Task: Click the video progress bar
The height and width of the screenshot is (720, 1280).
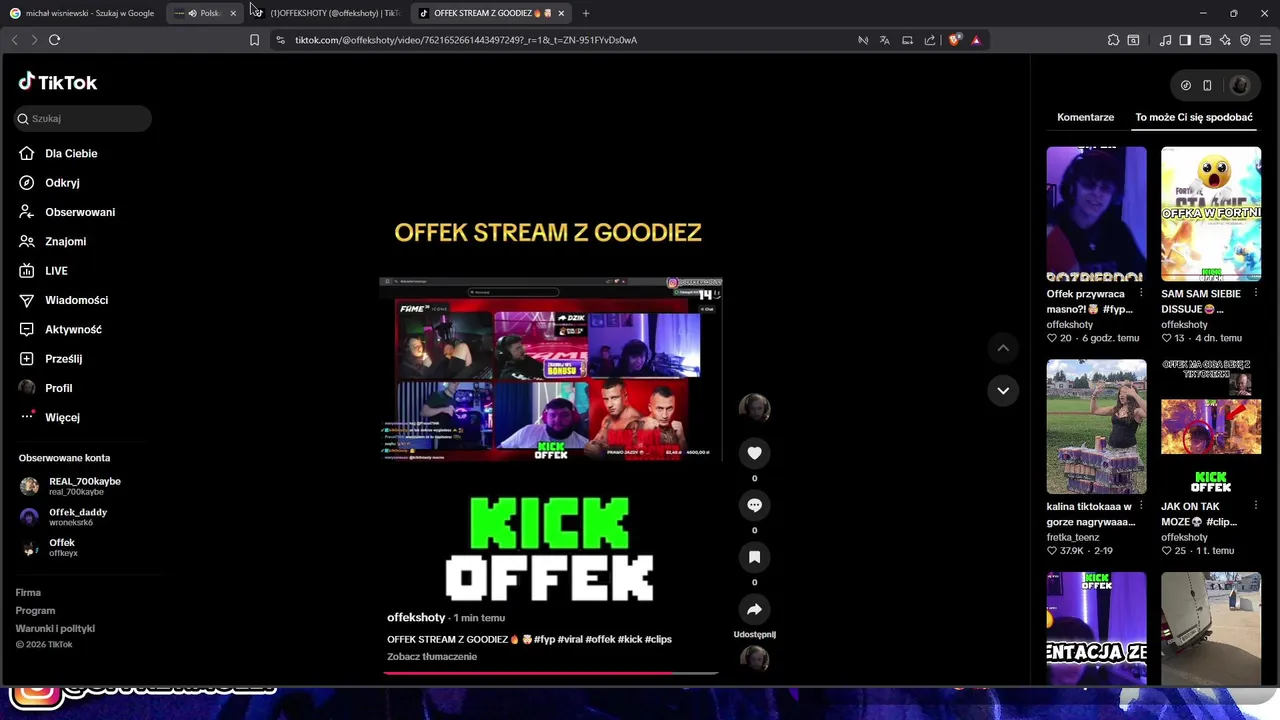Action: pos(550,673)
